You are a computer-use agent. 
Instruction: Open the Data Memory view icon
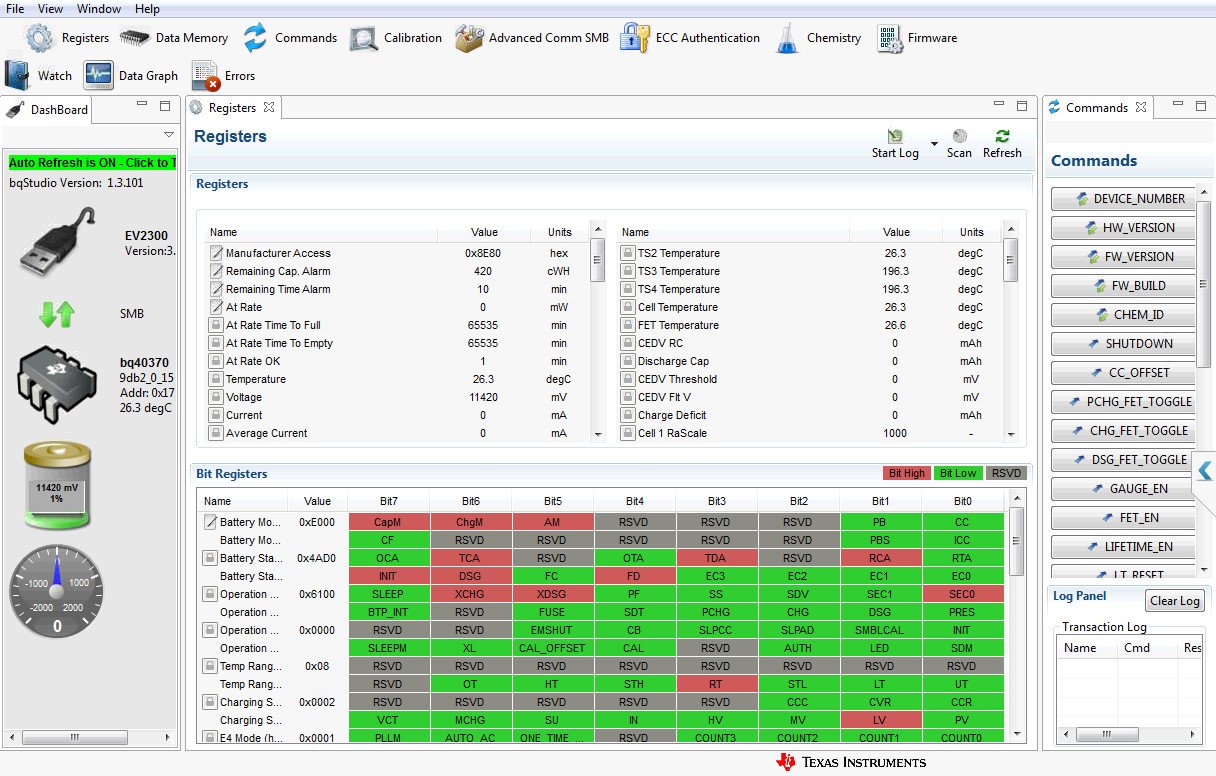[x=134, y=38]
